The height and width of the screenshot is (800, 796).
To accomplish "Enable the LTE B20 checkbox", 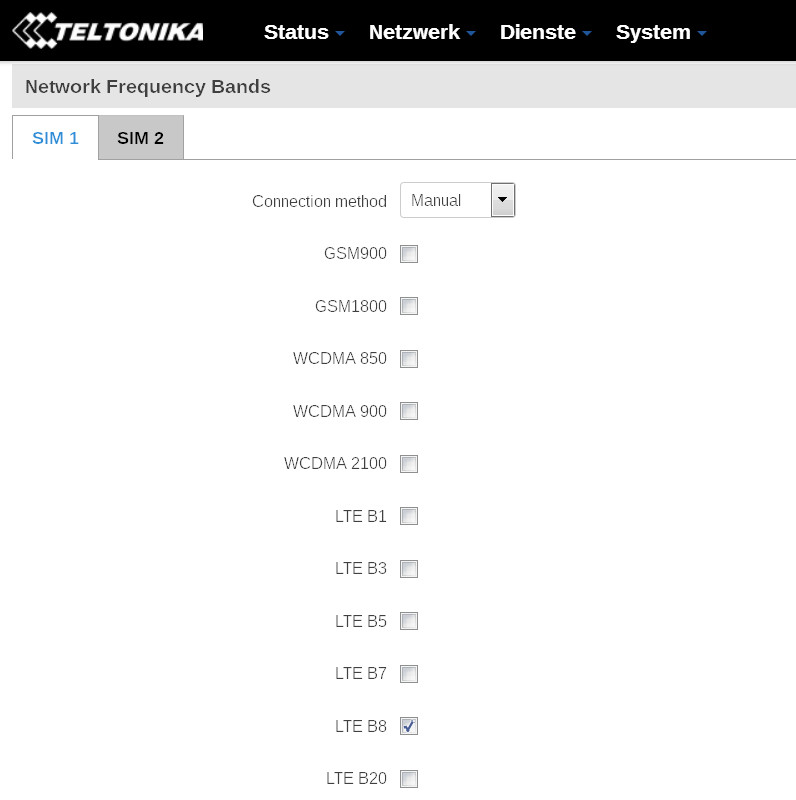I will [409, 779].
